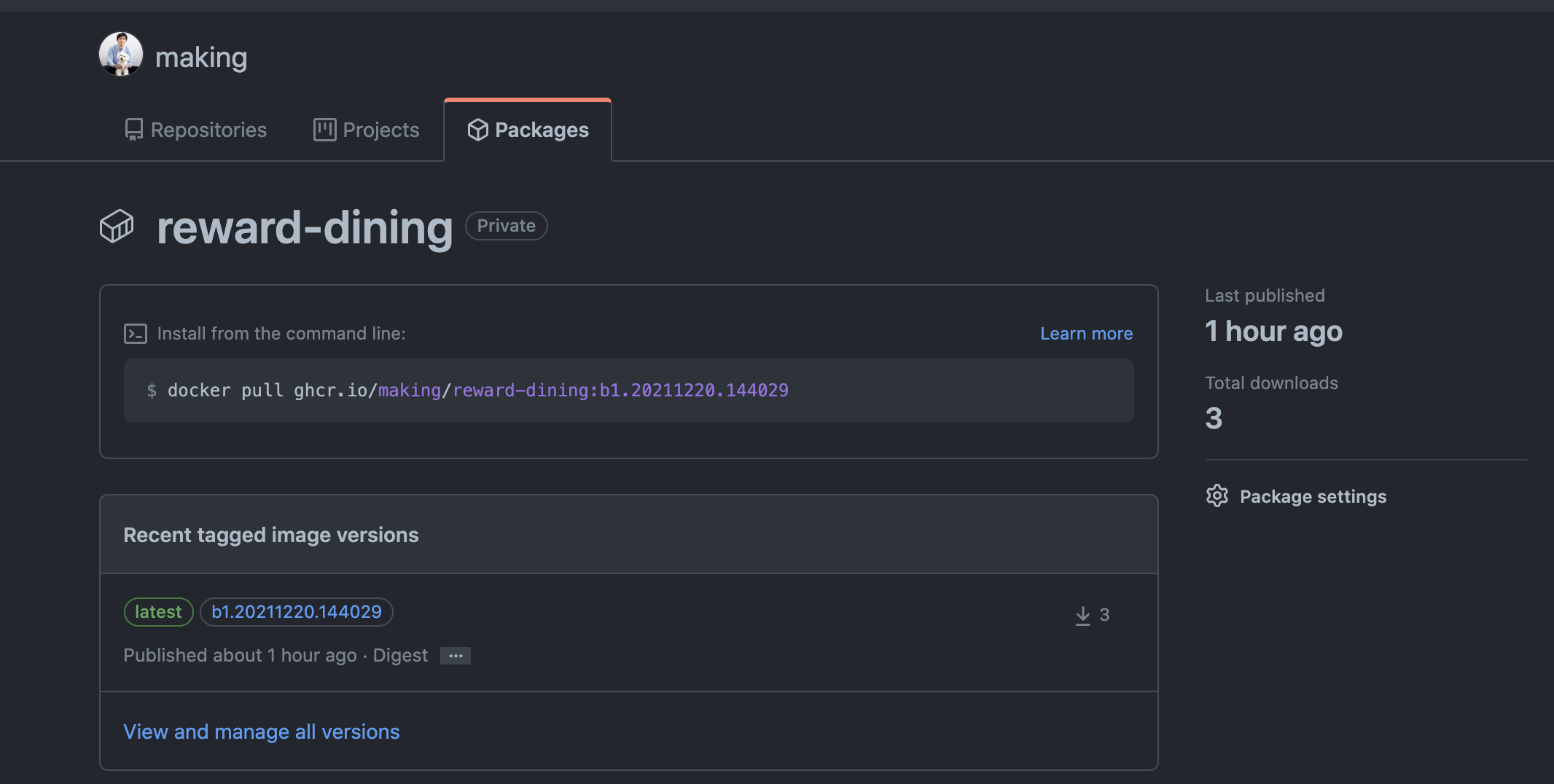The width and height of the screenshot is (1554, 784).
Task: Expand the Digest ellipsis button
Action: click(x=456, y=656)
